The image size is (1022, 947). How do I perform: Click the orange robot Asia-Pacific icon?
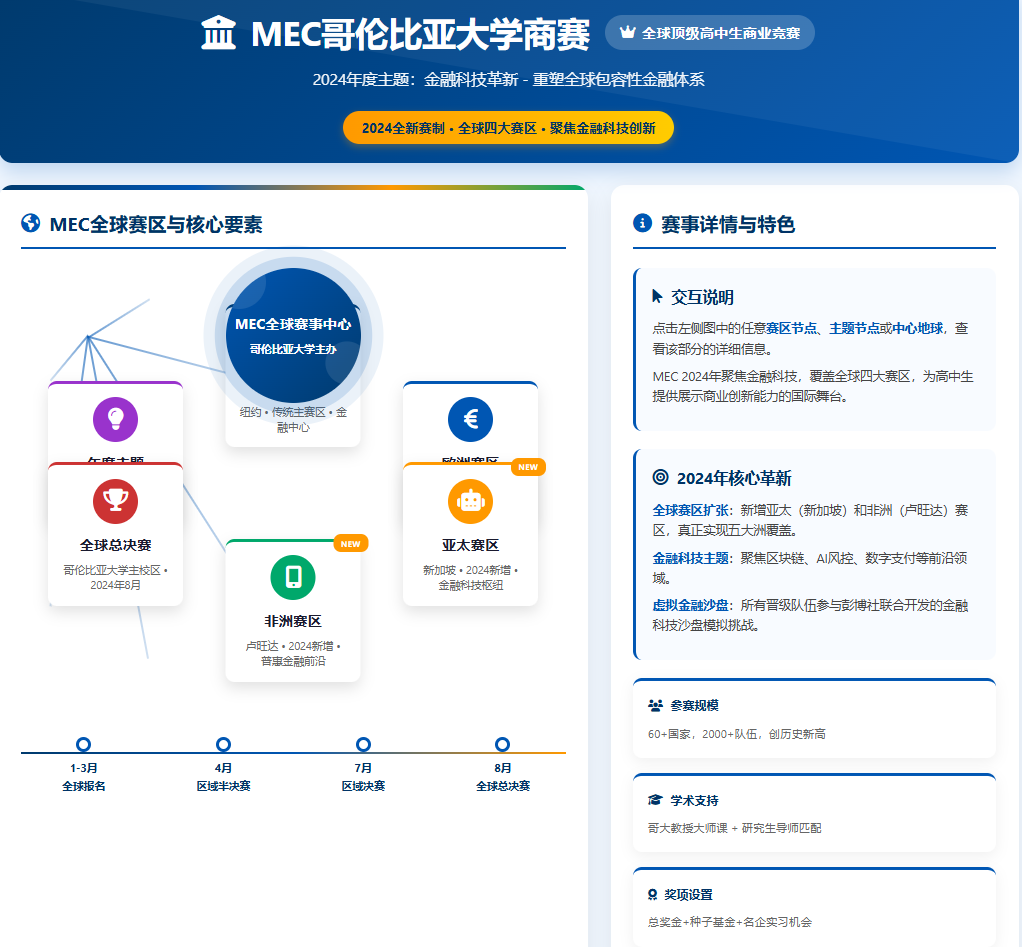470,501
